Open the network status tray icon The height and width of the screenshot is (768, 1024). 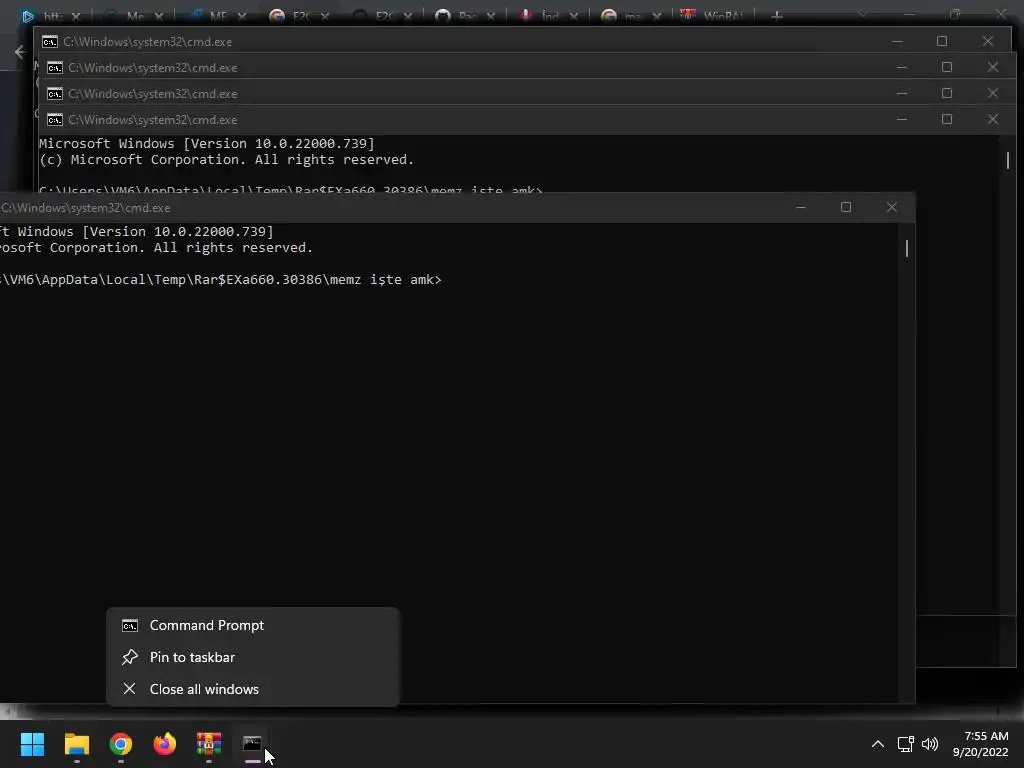(x=905, y=744)
